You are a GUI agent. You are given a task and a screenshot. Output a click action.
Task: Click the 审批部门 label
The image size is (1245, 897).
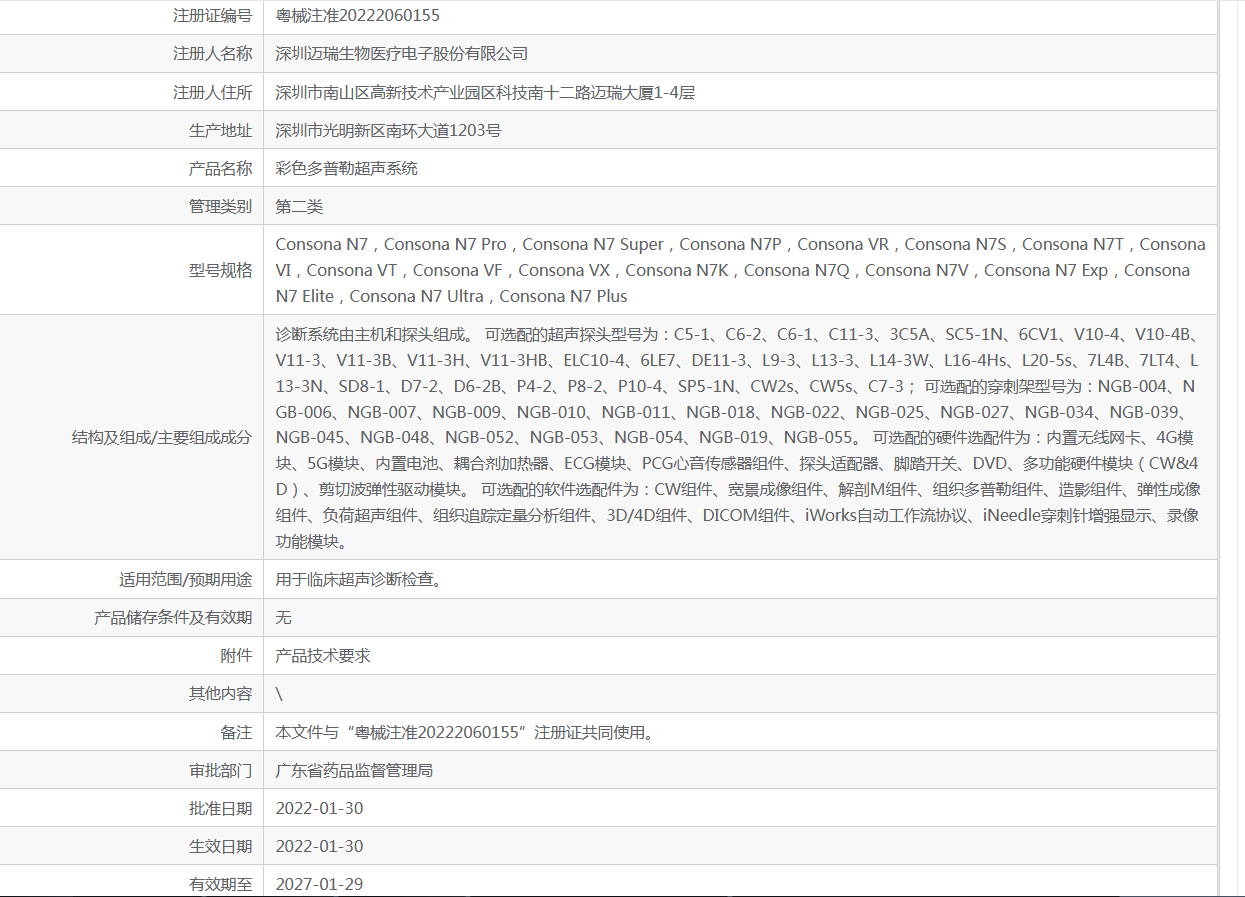[220, 770]
